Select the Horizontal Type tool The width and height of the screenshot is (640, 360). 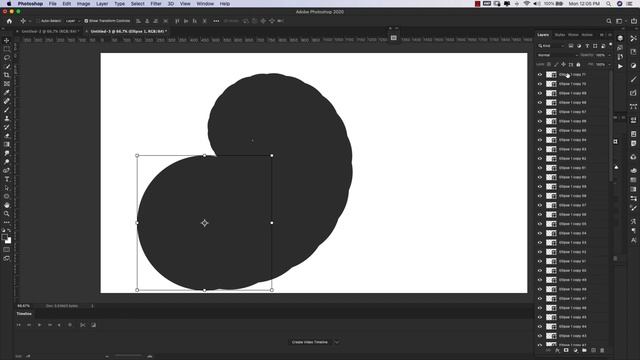coord(7,179)
